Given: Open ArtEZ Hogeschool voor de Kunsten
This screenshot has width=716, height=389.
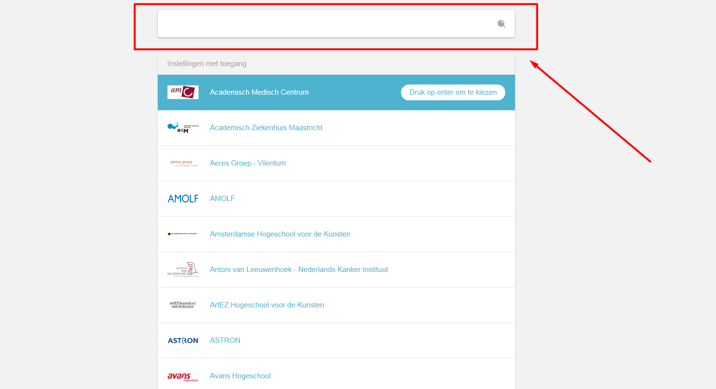Looking at the screenshot, I should point(267,305).
